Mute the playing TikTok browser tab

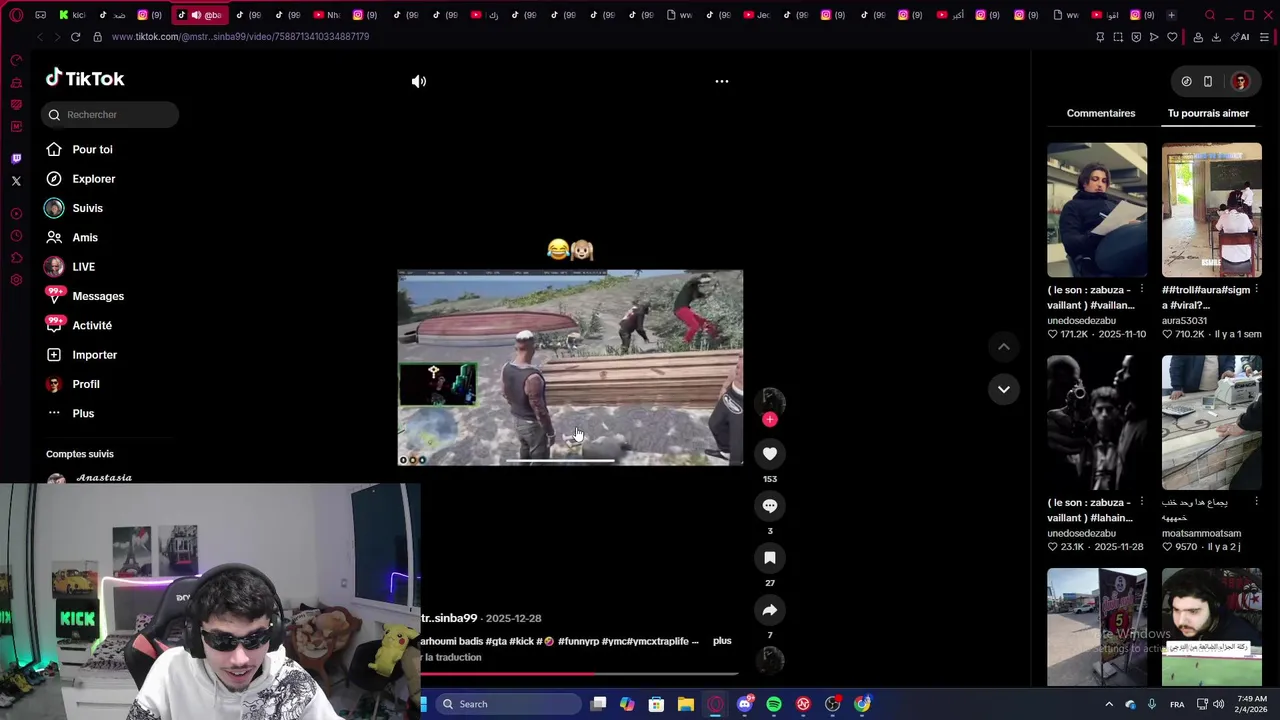coord(196,15)
